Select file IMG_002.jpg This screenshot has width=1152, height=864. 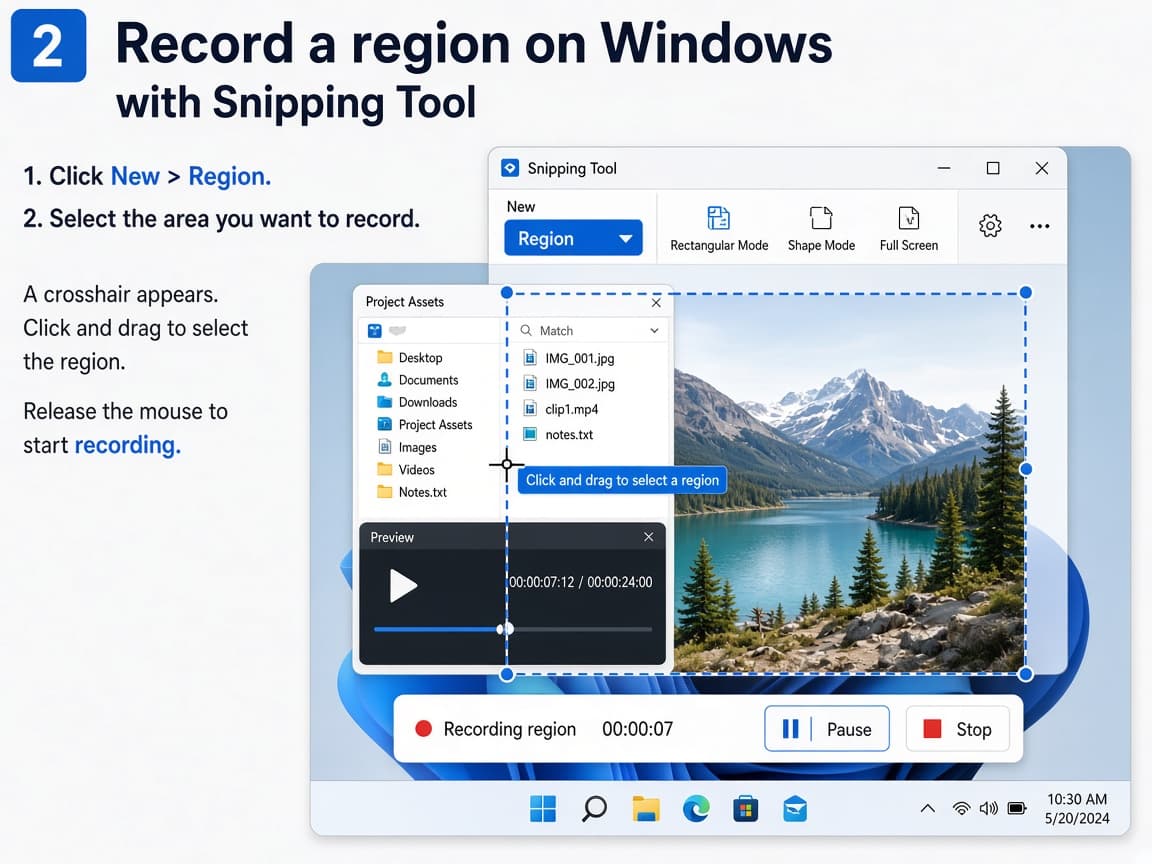coord(569,384)
